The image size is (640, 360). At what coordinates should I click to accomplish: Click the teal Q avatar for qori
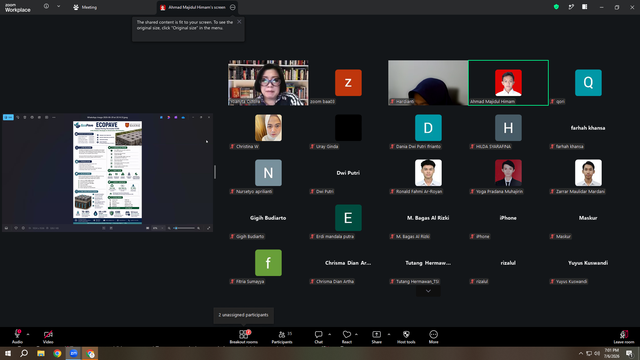pyautogui.click(x=588, y=83)
